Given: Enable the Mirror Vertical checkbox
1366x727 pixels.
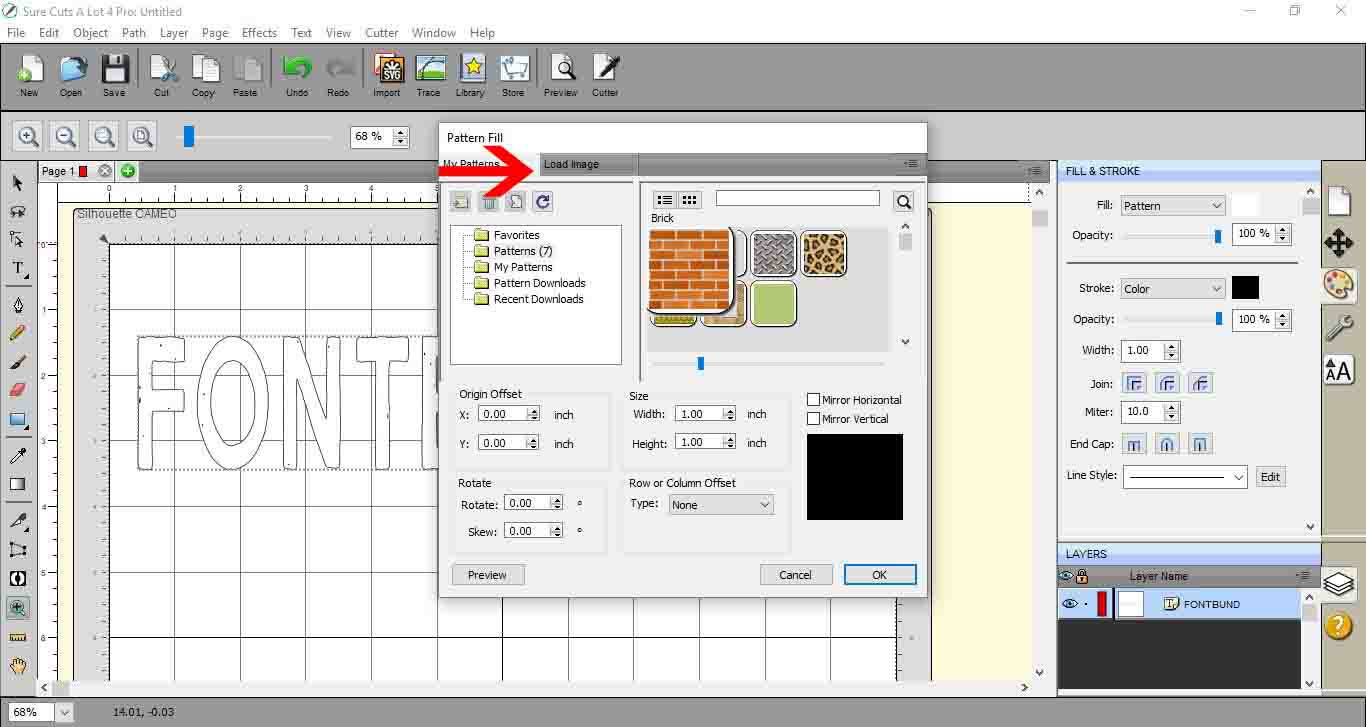Looking at the screenshot, I should pos(814,419).
